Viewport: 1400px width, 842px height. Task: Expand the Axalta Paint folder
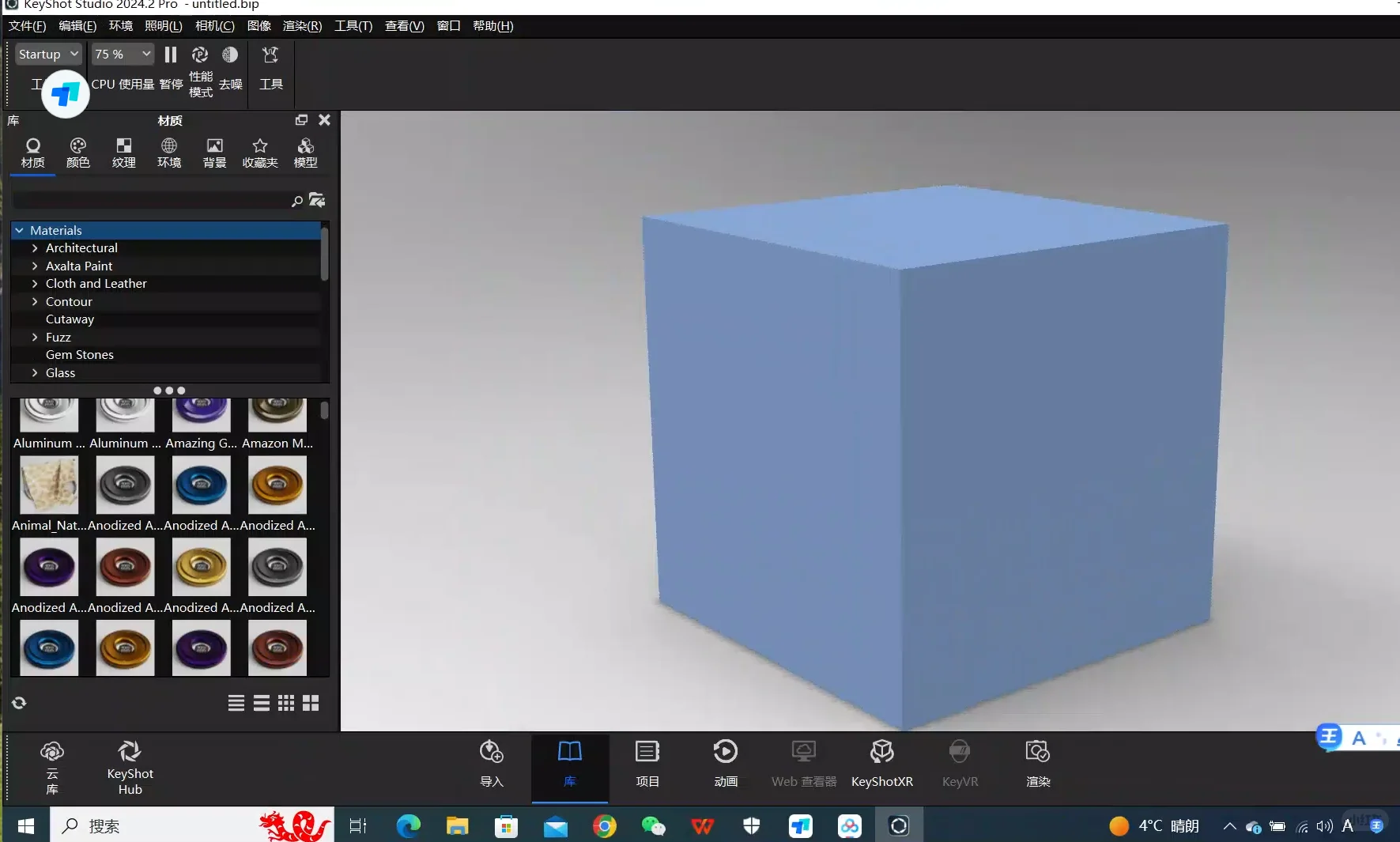tap(35, 266)
